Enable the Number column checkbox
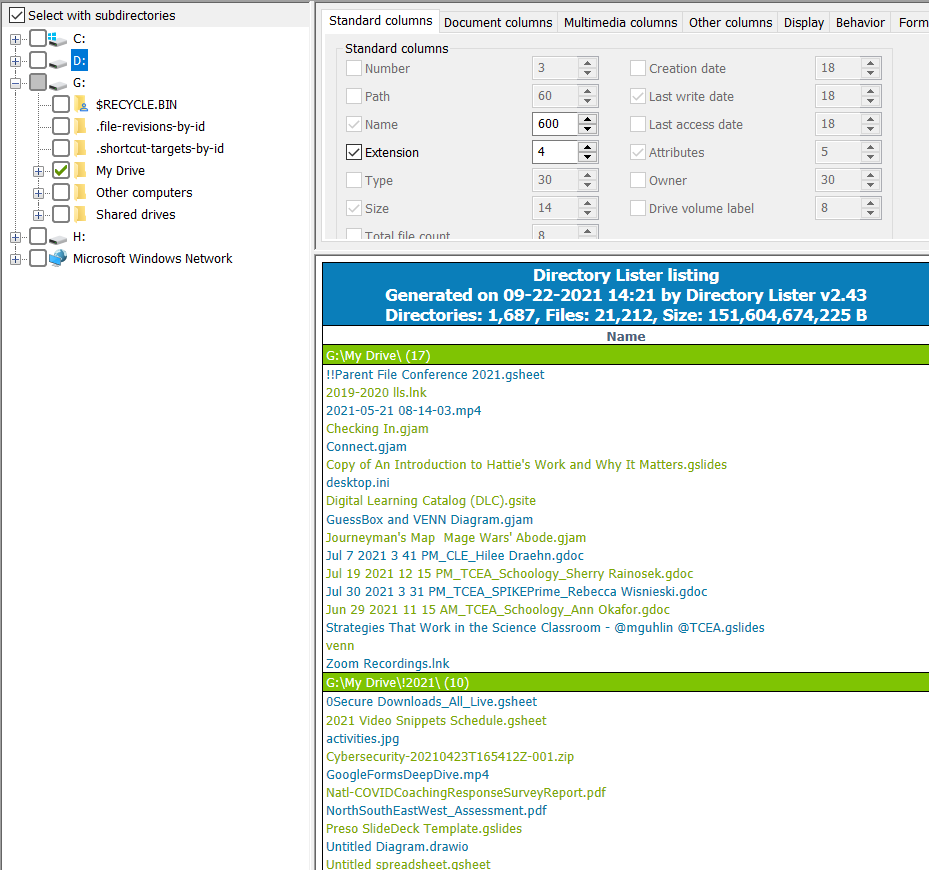 click(354, 68)
